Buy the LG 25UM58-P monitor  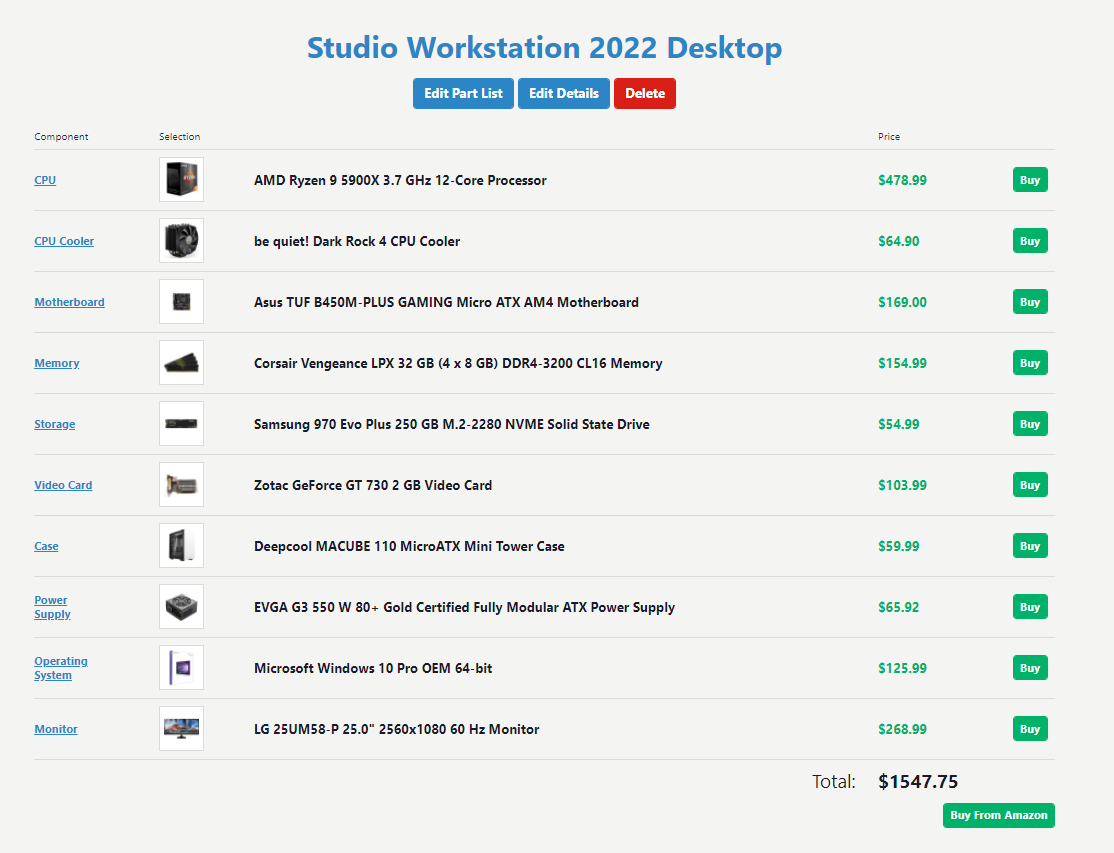tap(1030, 730)
